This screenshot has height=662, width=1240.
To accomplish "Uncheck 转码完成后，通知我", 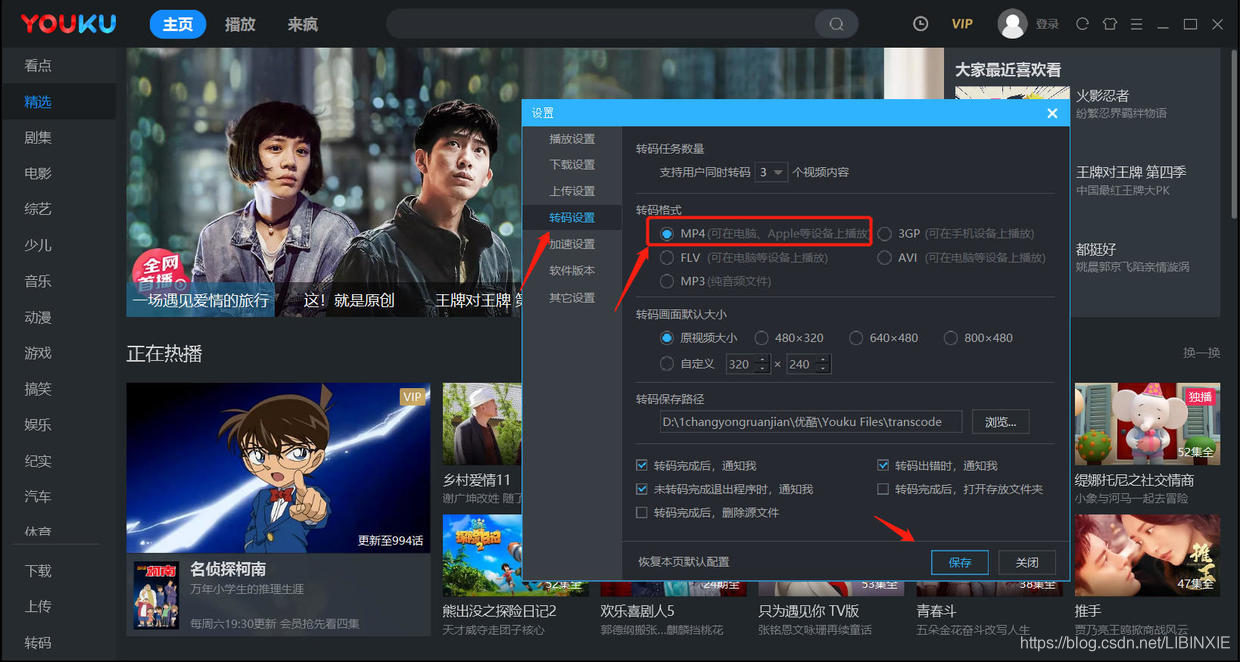I will 643,464.
